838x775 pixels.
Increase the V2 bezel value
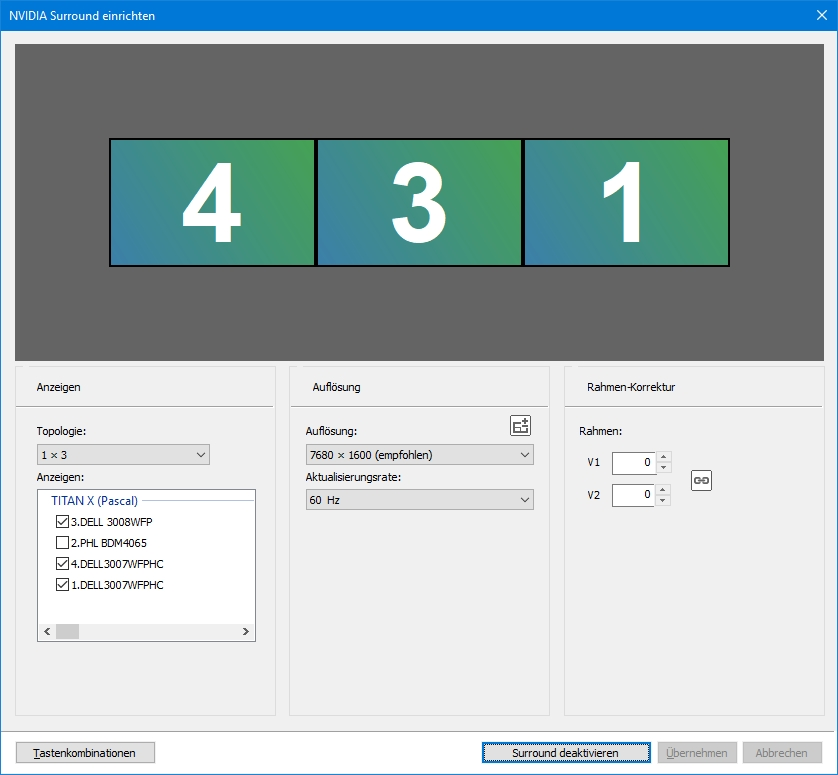coord(663,490)
